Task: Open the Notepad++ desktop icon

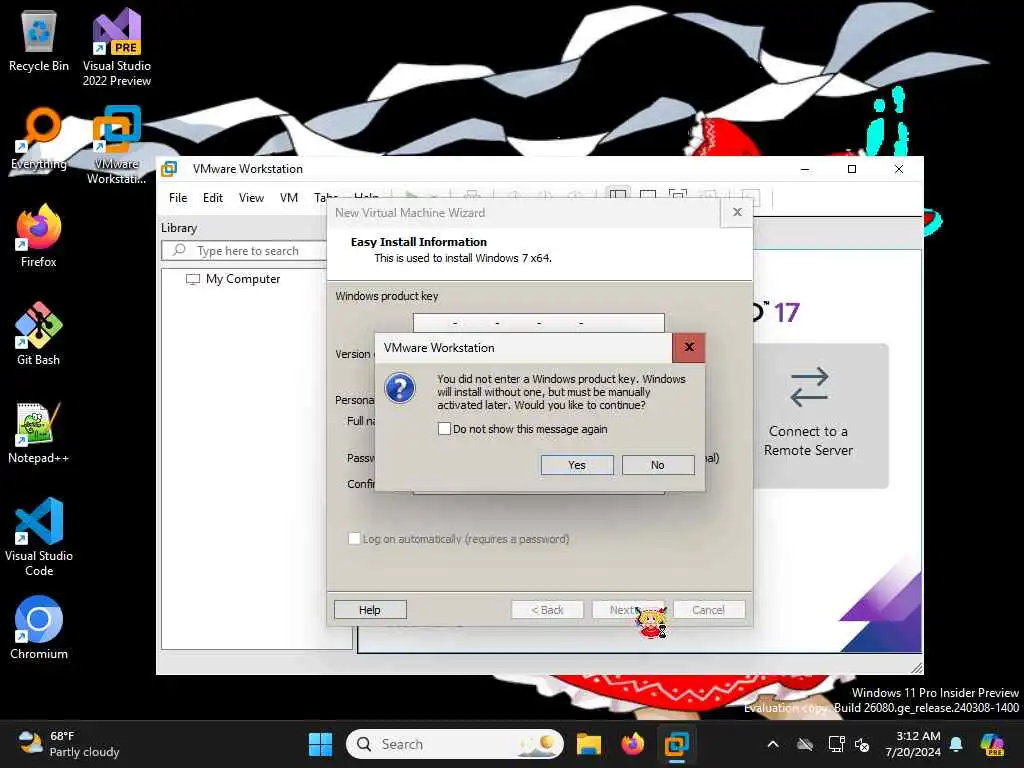Action: point(39,432)
